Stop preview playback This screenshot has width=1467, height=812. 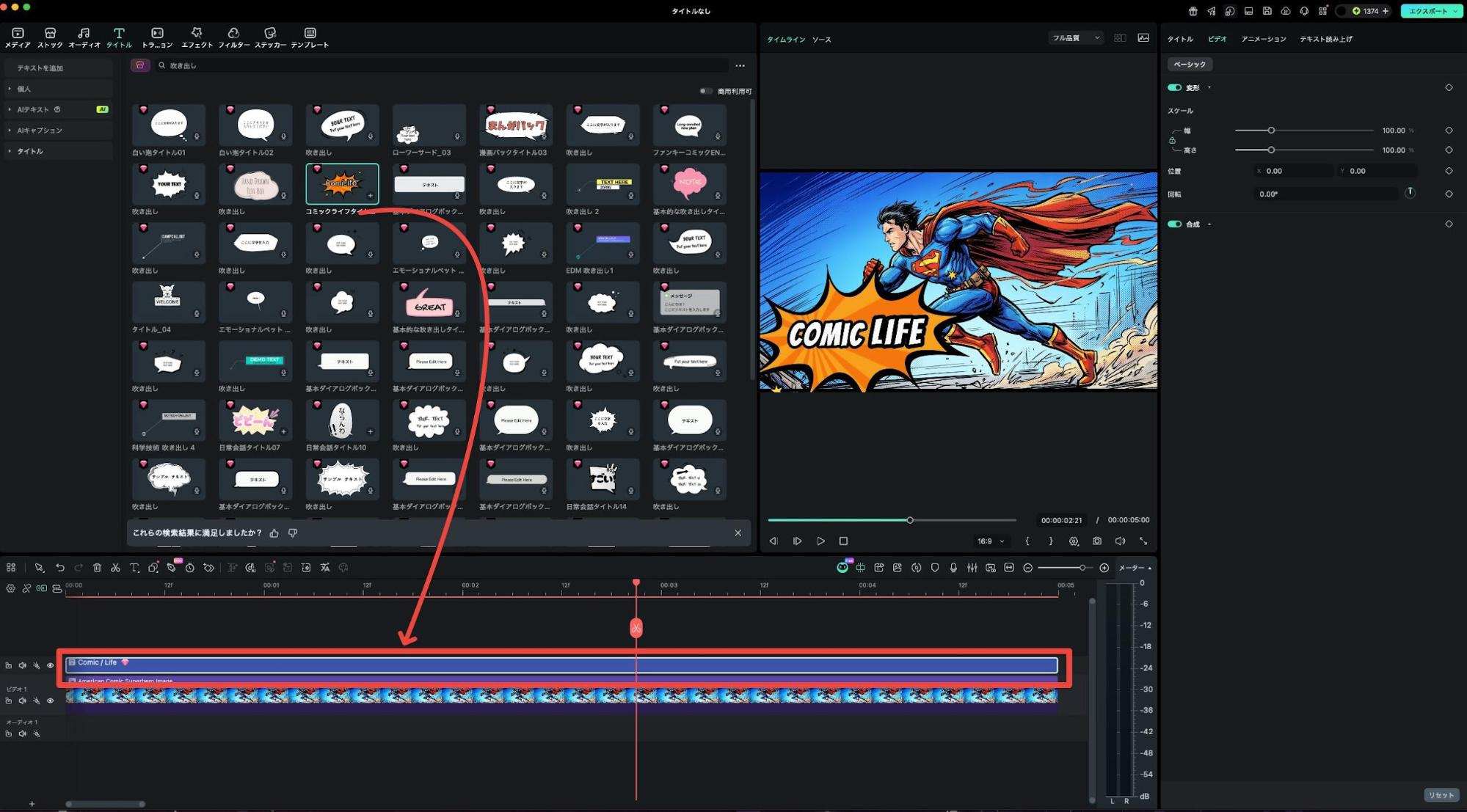click(x=843, y=541)
